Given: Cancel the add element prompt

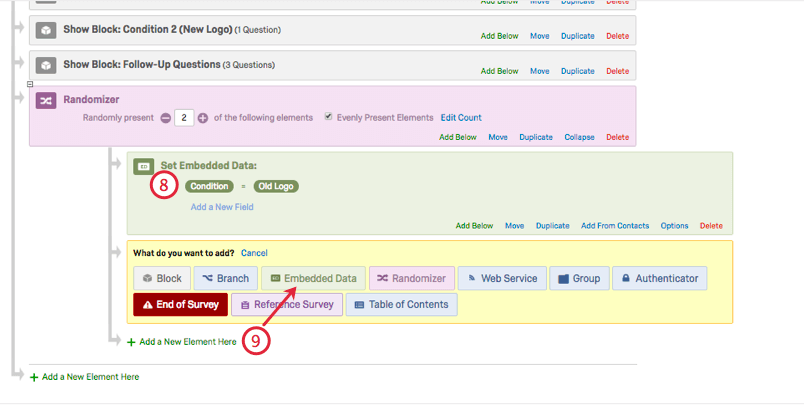Looking at the screenshot, I should click(254, 253).
